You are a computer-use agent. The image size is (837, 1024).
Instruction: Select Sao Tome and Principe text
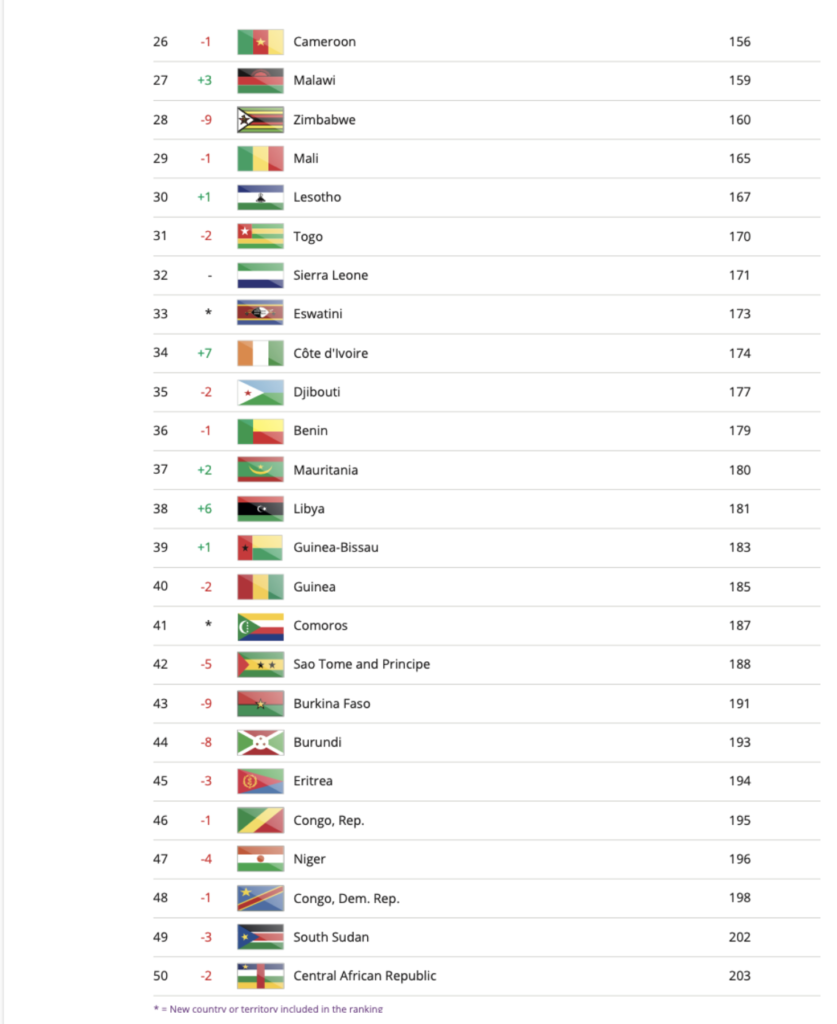(361, 665)
